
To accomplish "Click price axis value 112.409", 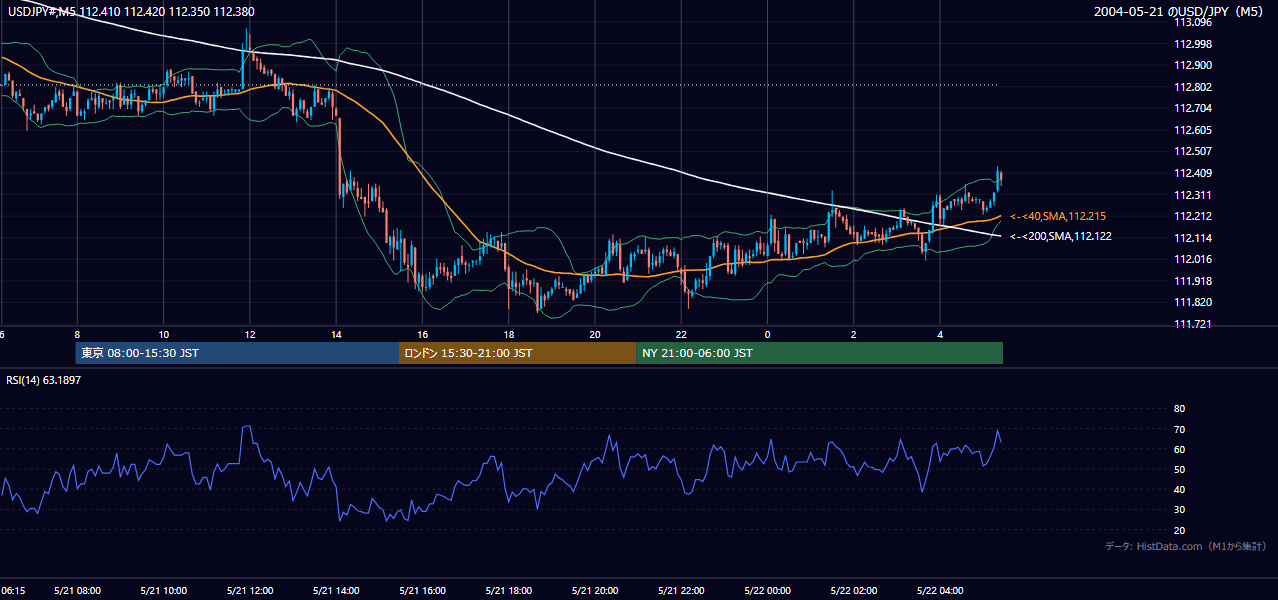I will [x=1192, y=173].
